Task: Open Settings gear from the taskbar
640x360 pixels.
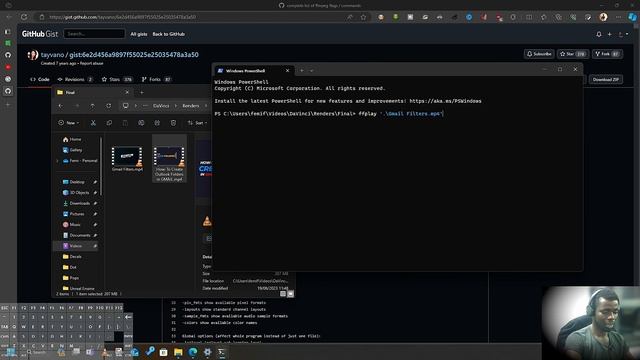Action: (207, 352)
